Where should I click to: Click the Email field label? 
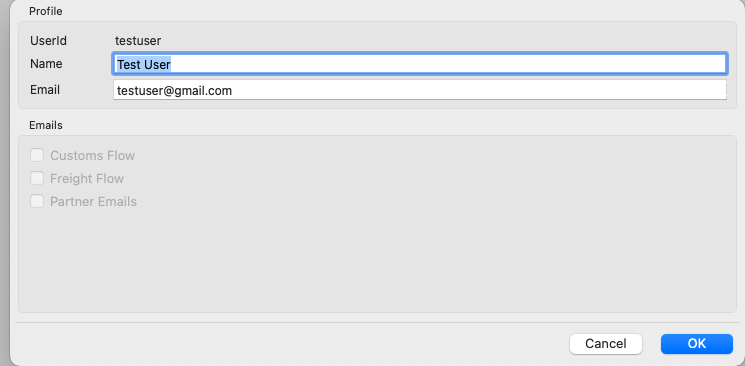(45, 90)
